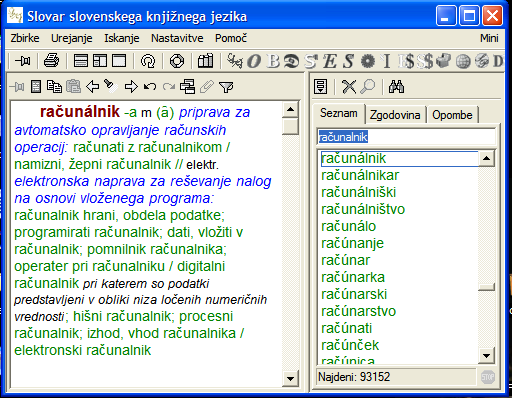This screenshot has height=398, width=512.
Task: Select the letter B dictionary icon
Action: [273, 61]
